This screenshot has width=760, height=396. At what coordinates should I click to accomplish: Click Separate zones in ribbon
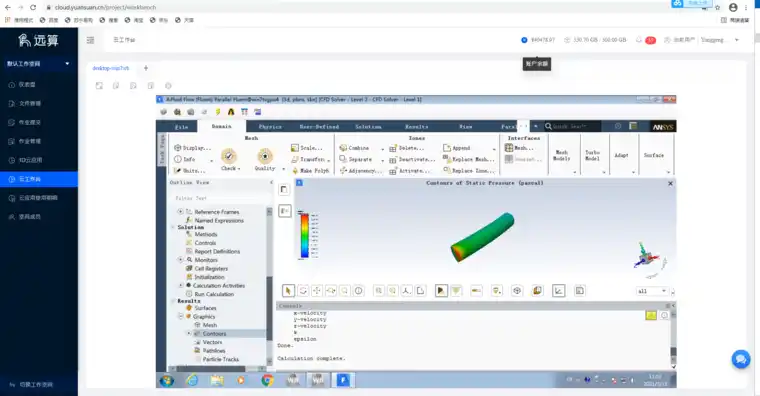pyautogui.click(x=356, y=159)
